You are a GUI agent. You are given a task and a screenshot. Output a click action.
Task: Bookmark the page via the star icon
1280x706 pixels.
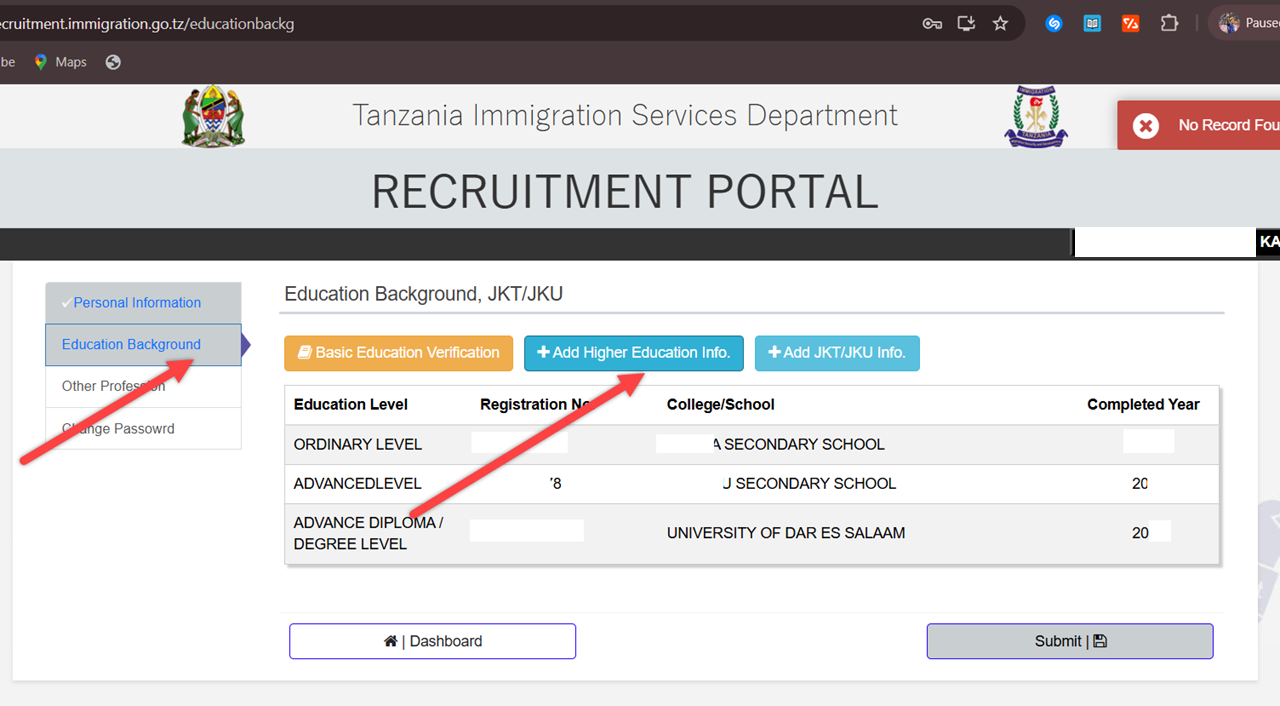point(1000,22)
